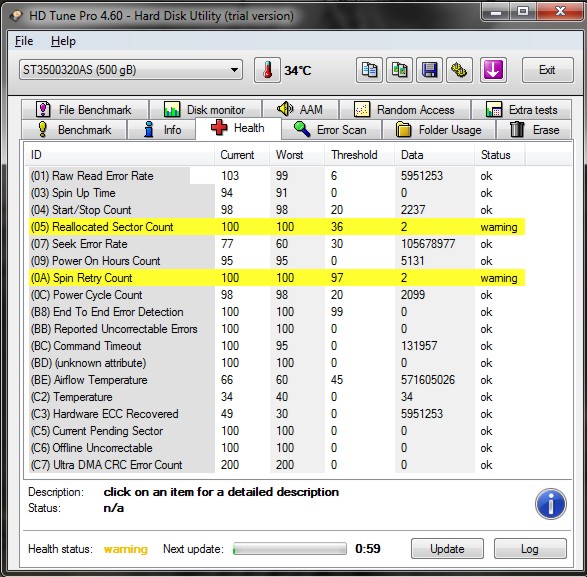This screenshot has height=577, width=587.
Task: Open the Erase tab
Action: point(534,130)
